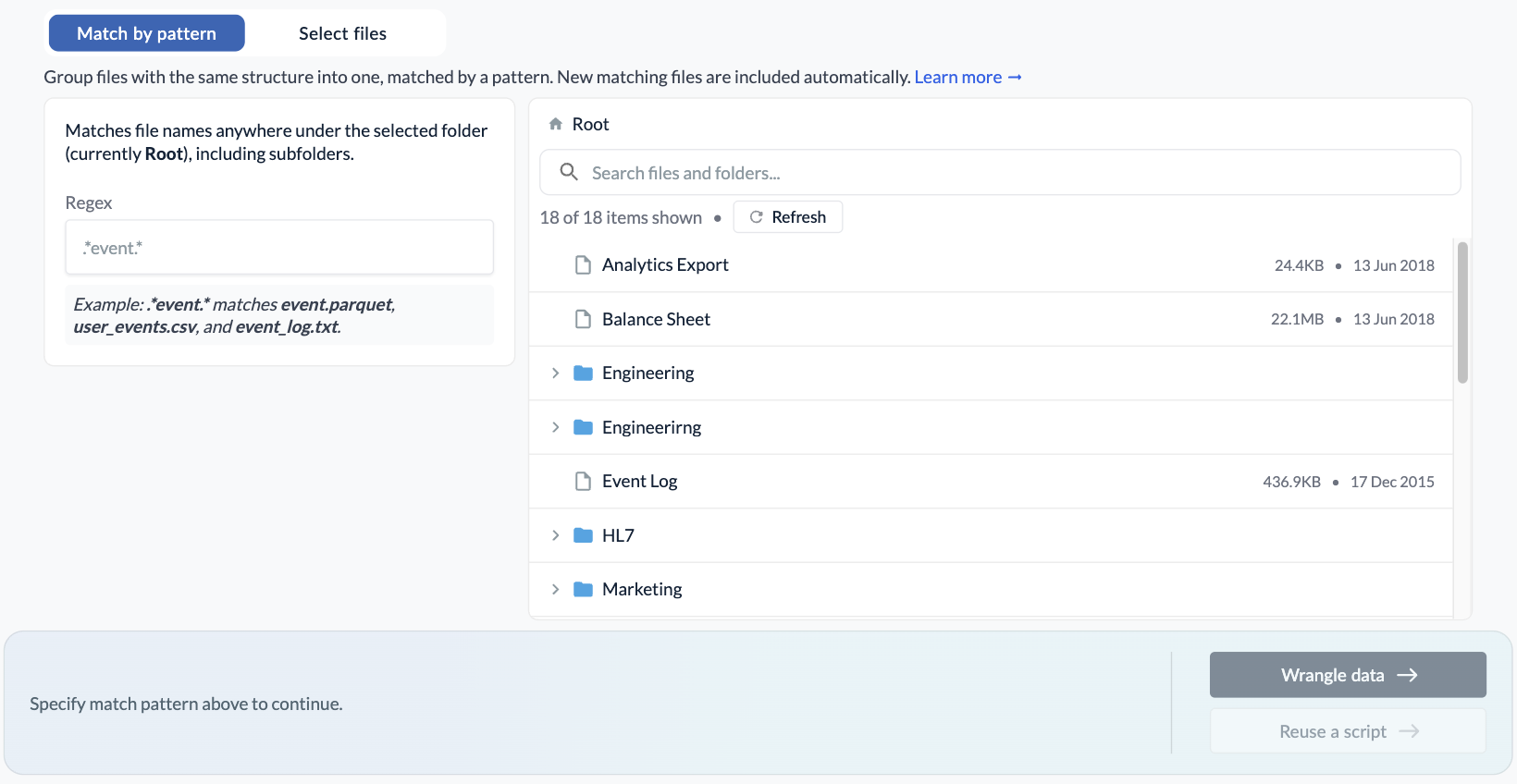Viewport: 1517px width, 784px height.
Task: Focus the Search files and folders box
Action: (1000, 172)
